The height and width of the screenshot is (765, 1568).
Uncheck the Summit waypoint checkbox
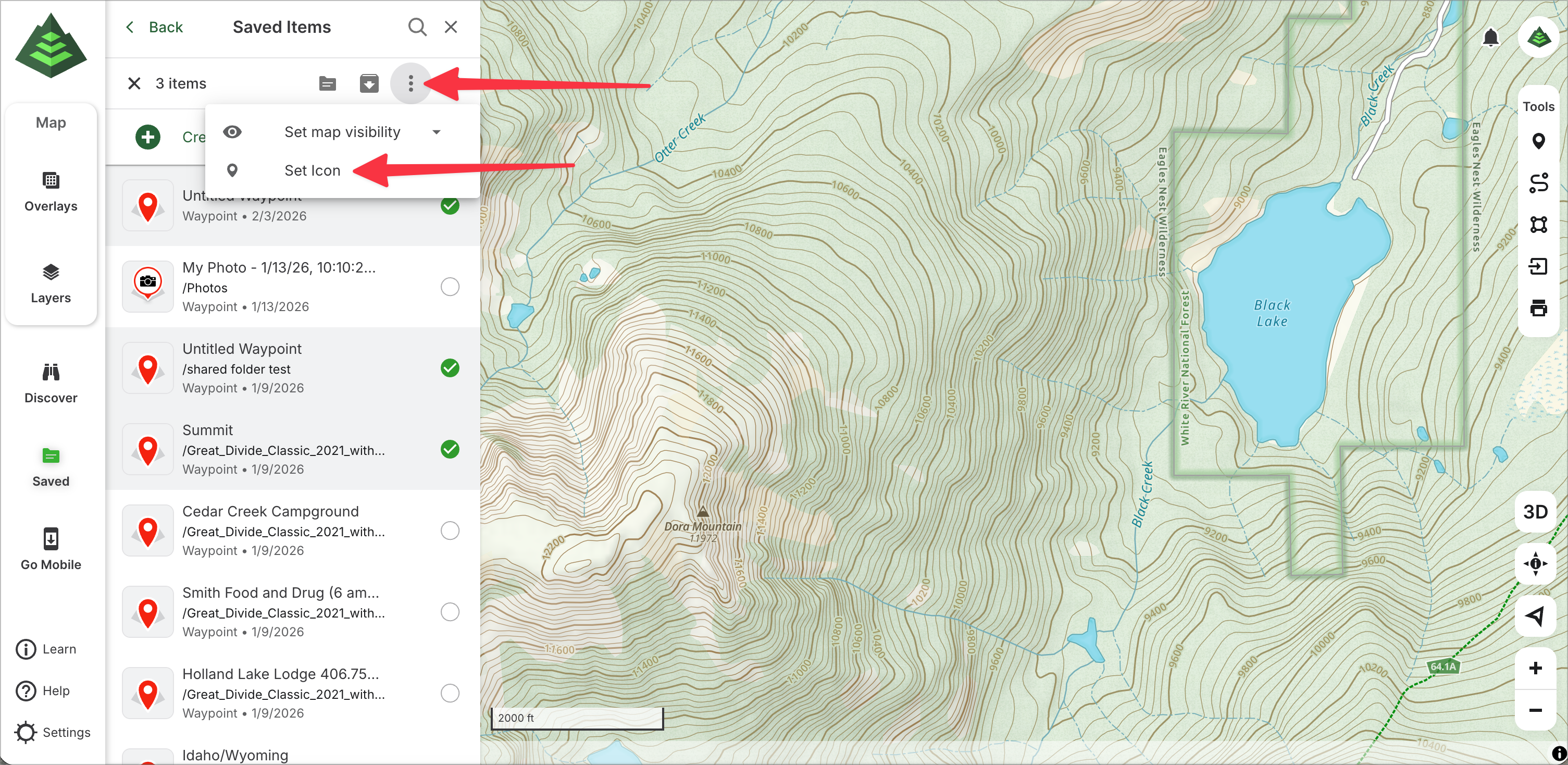(x=450, y=450)
